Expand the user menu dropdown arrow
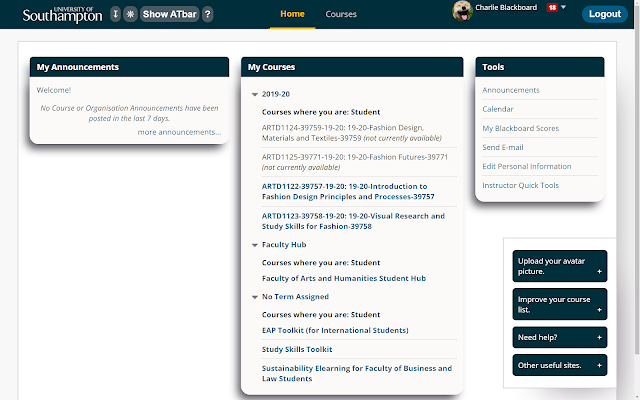 click(x=564, y=7)
